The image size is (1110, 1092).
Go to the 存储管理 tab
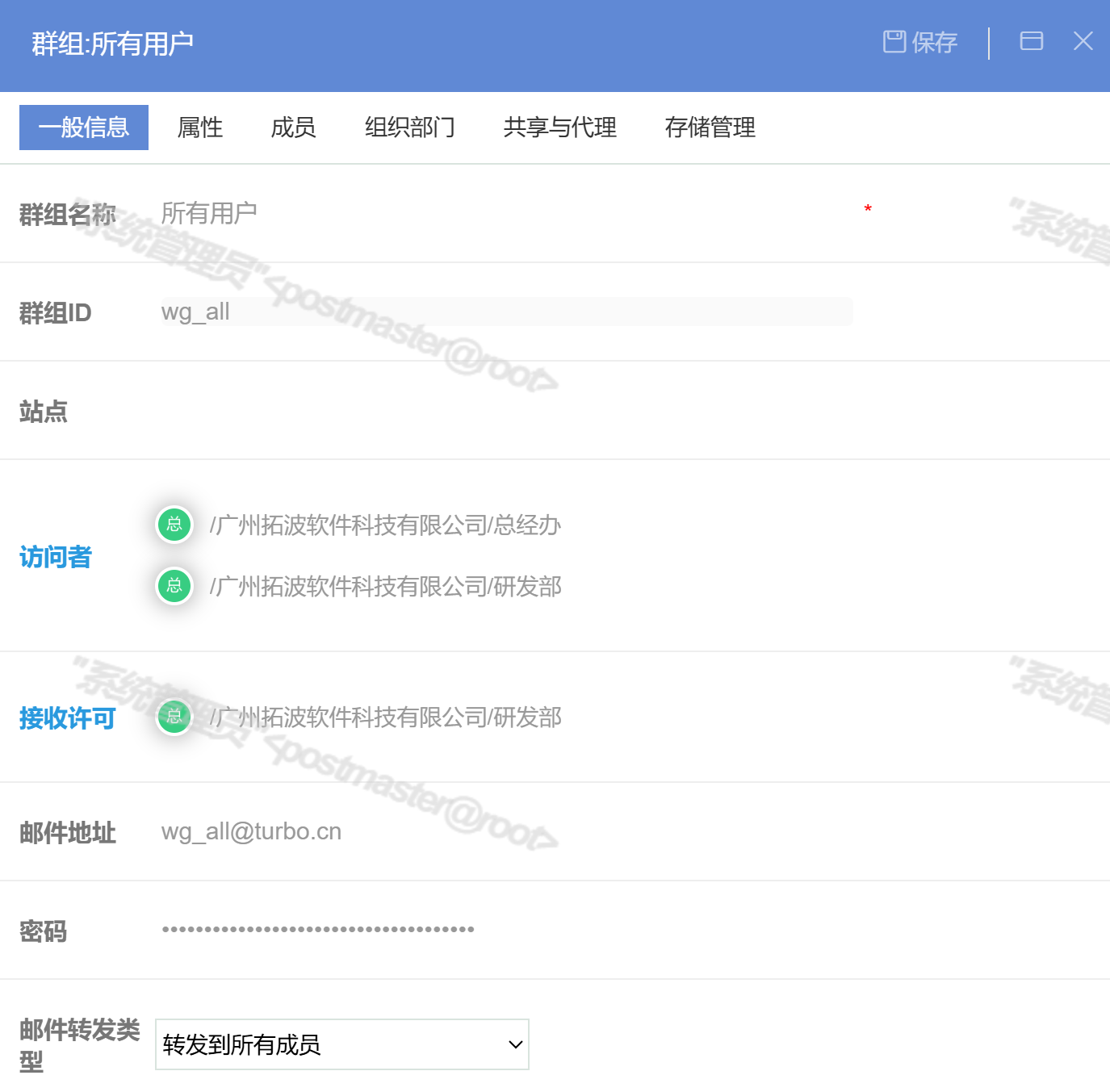click(x=710, y=128)
